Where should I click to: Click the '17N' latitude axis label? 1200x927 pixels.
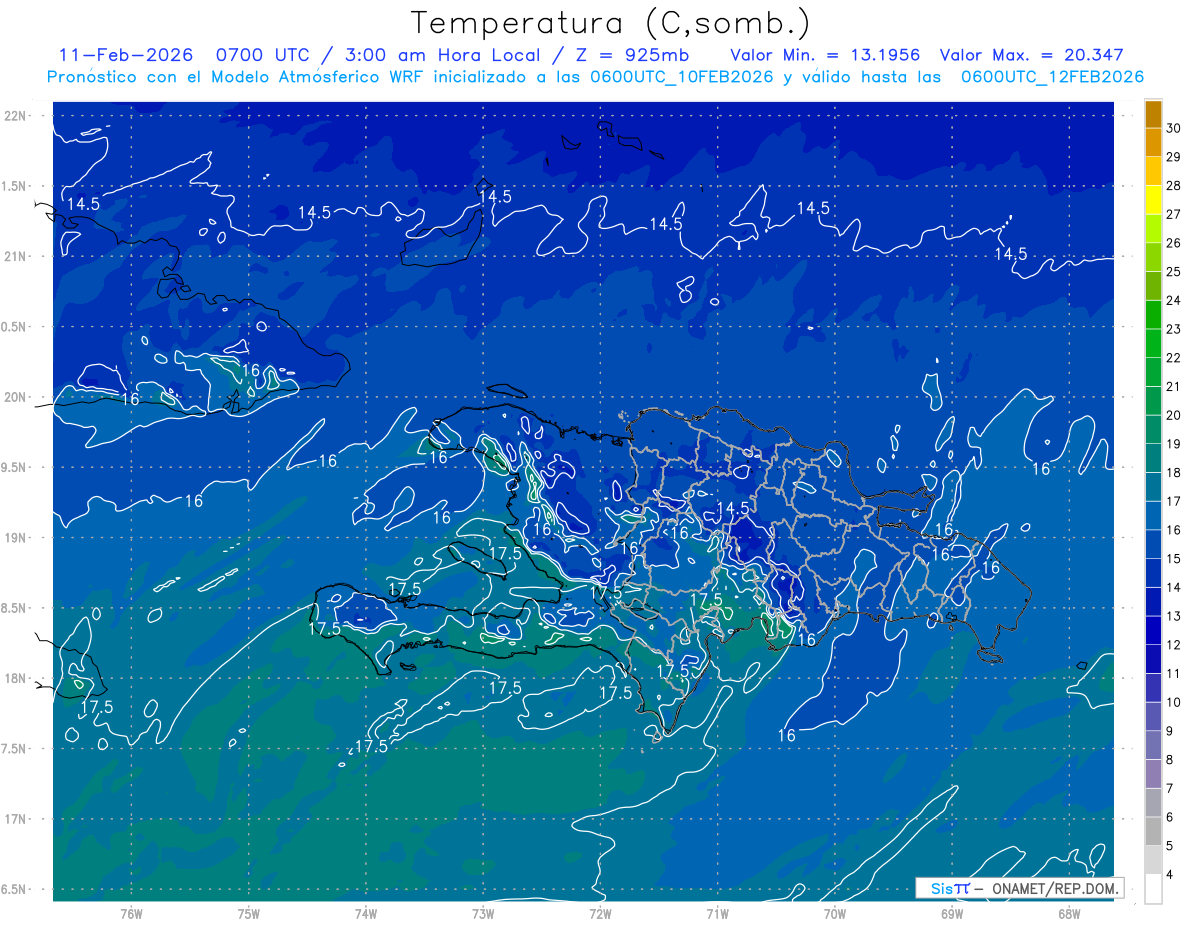coord(15,819)
